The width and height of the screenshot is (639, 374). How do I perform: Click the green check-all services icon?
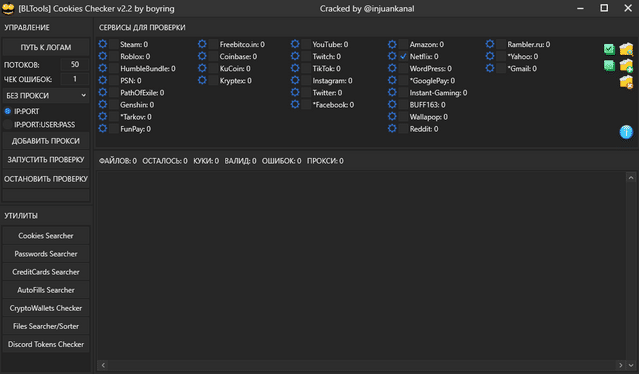click(609, 49)
